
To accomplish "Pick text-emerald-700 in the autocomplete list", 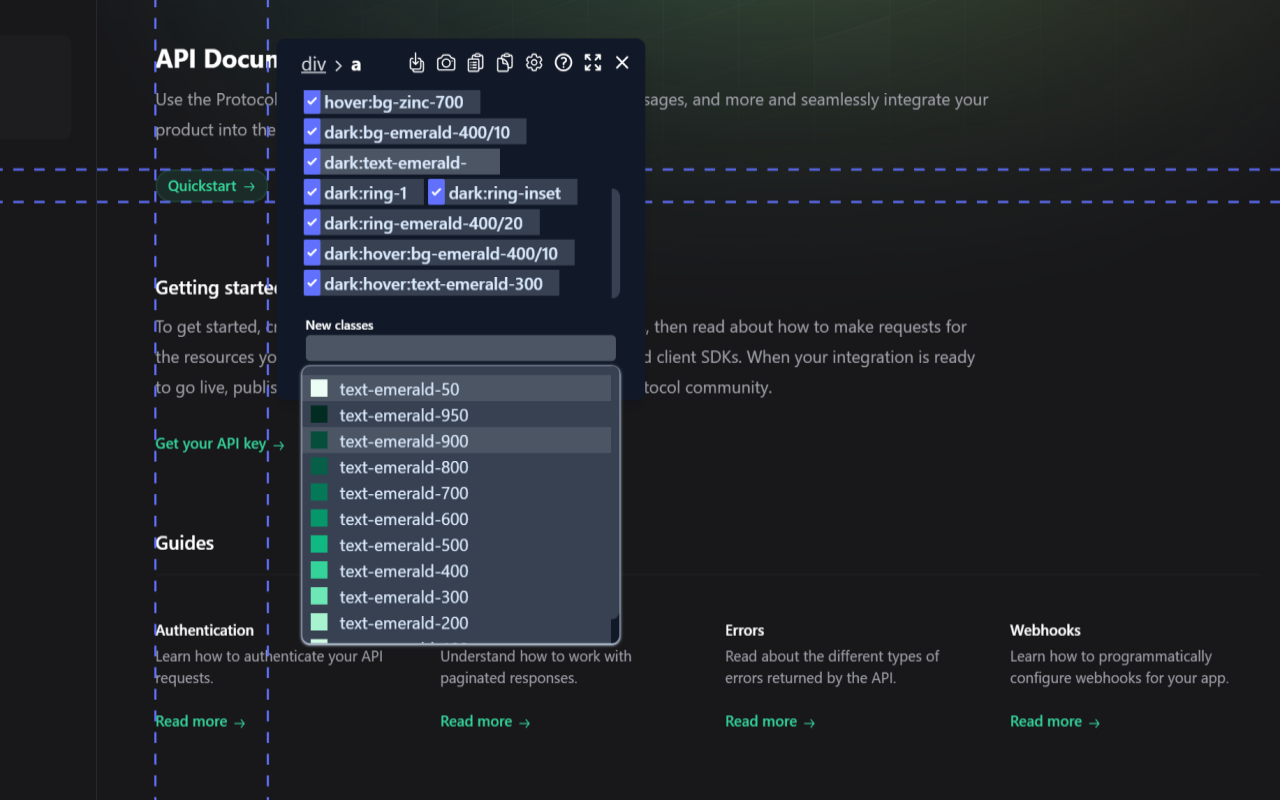I will [x=457, y=493].
